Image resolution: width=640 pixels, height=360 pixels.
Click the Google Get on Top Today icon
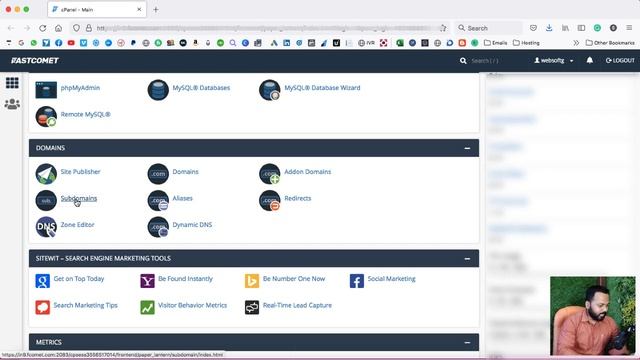[x=42, y=281]
